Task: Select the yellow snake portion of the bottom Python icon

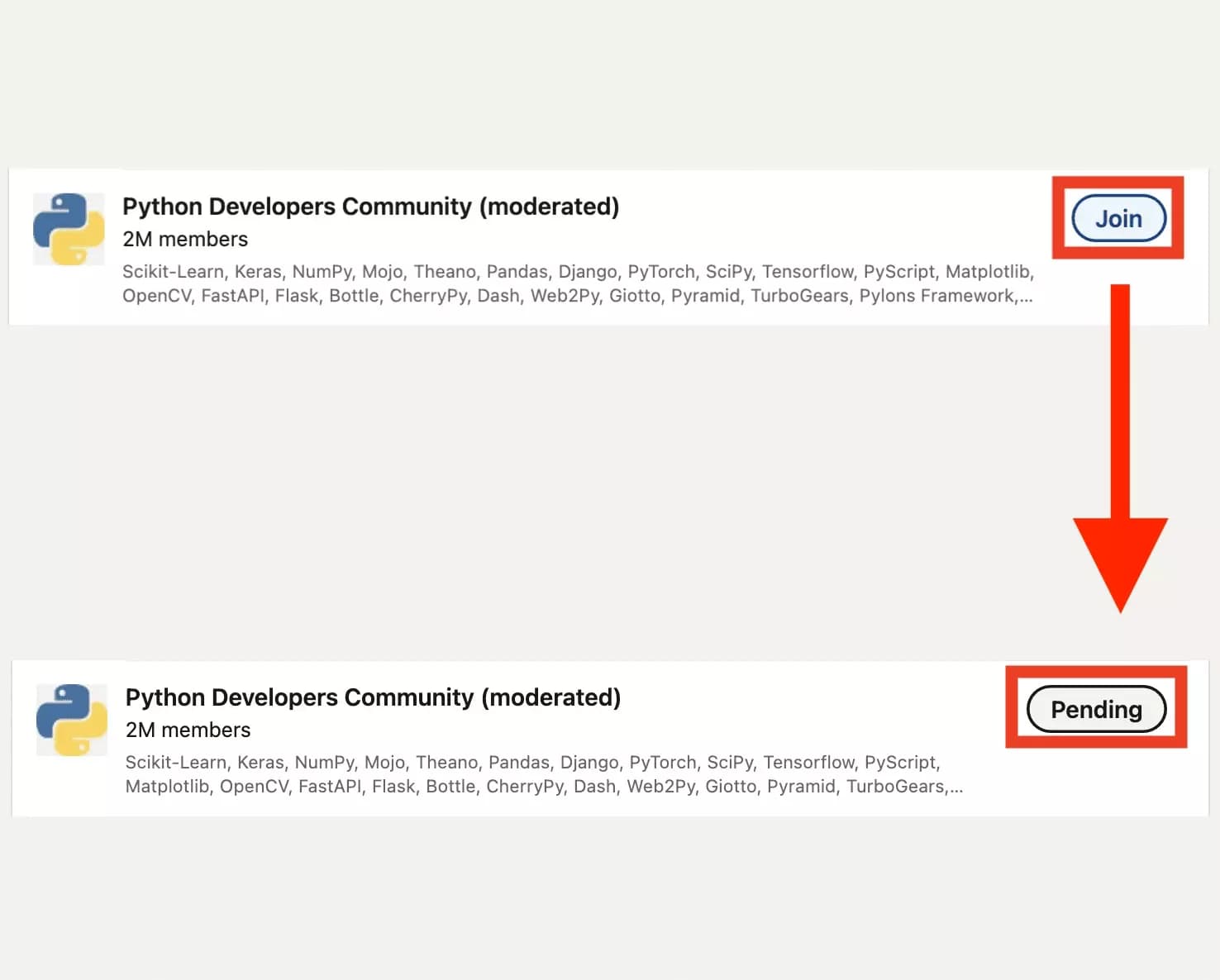Action: click(x=81, y=735)
